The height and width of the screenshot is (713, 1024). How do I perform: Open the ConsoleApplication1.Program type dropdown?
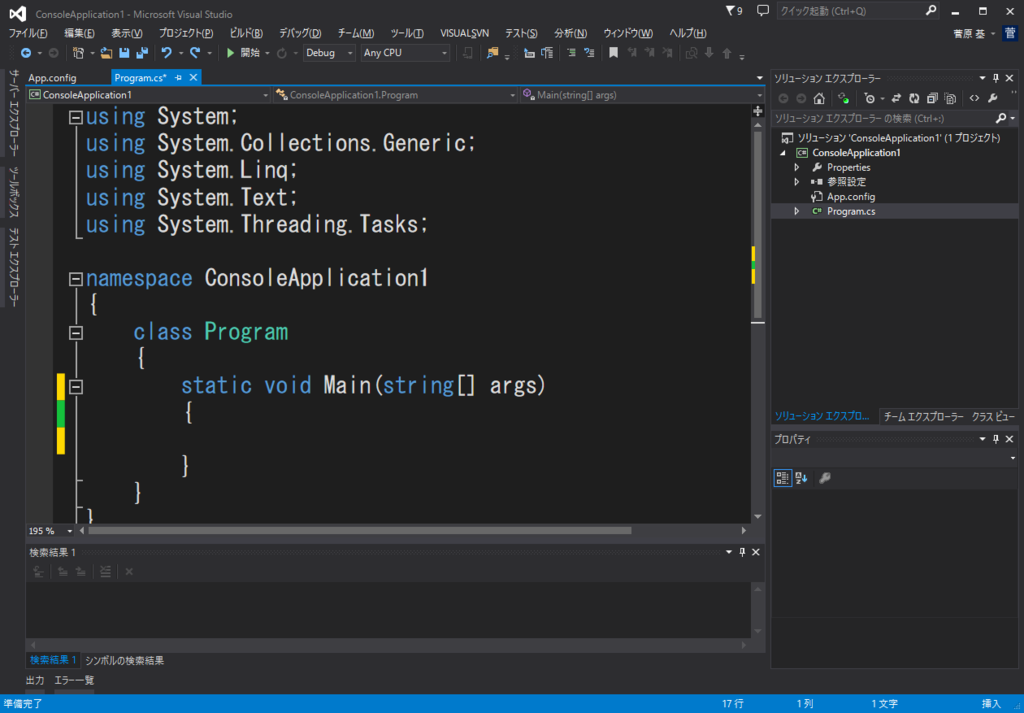[x=395, y=95]
